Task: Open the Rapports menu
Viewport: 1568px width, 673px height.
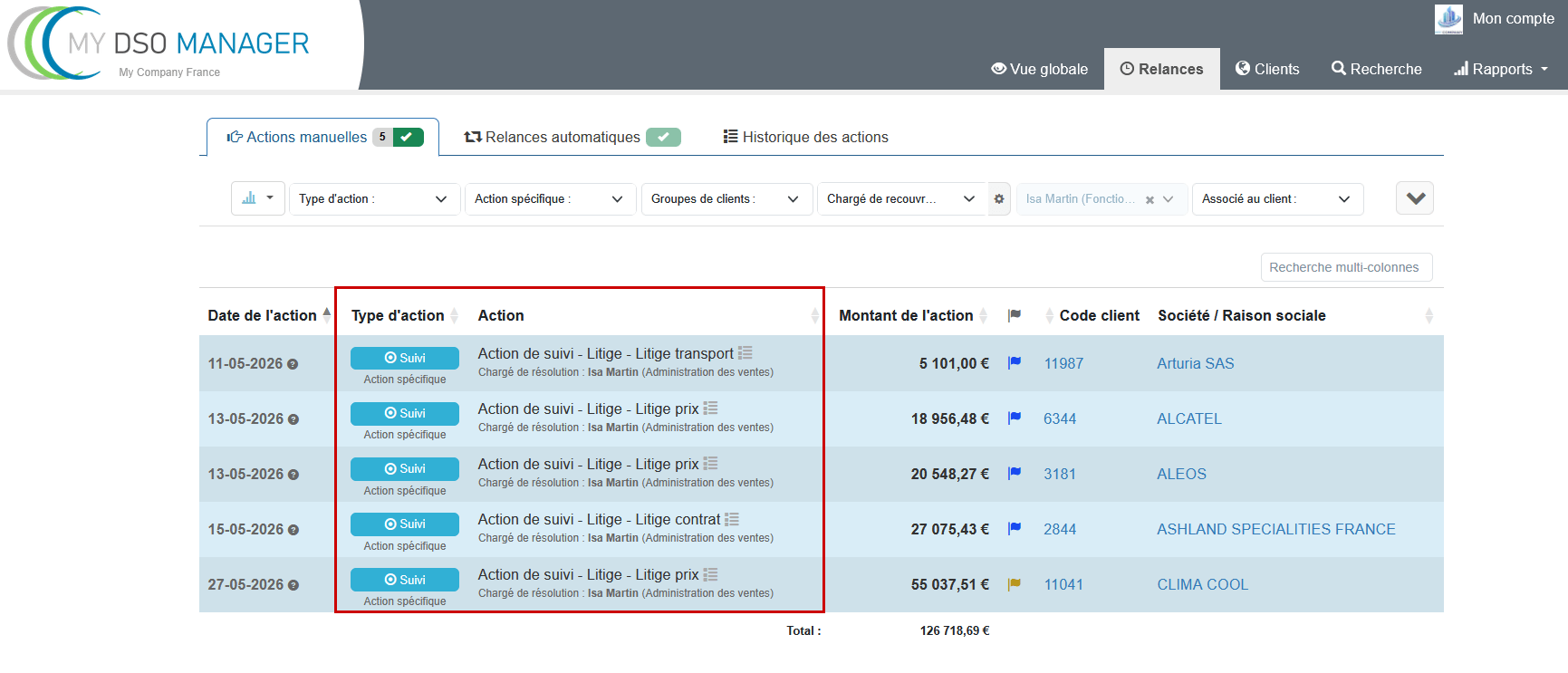Action: tap(1501, 69)
